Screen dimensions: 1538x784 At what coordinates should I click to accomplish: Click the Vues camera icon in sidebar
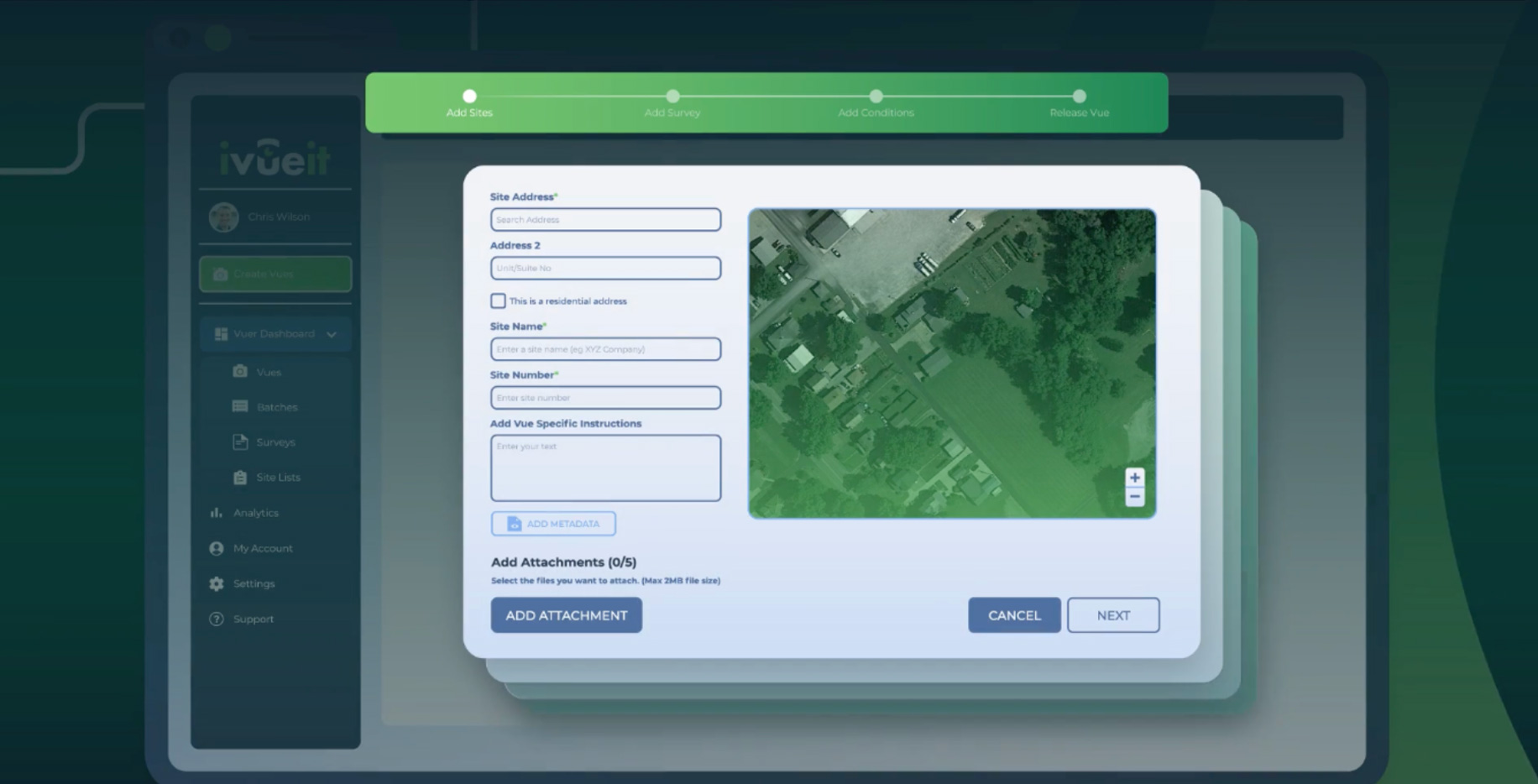point(240,371)
